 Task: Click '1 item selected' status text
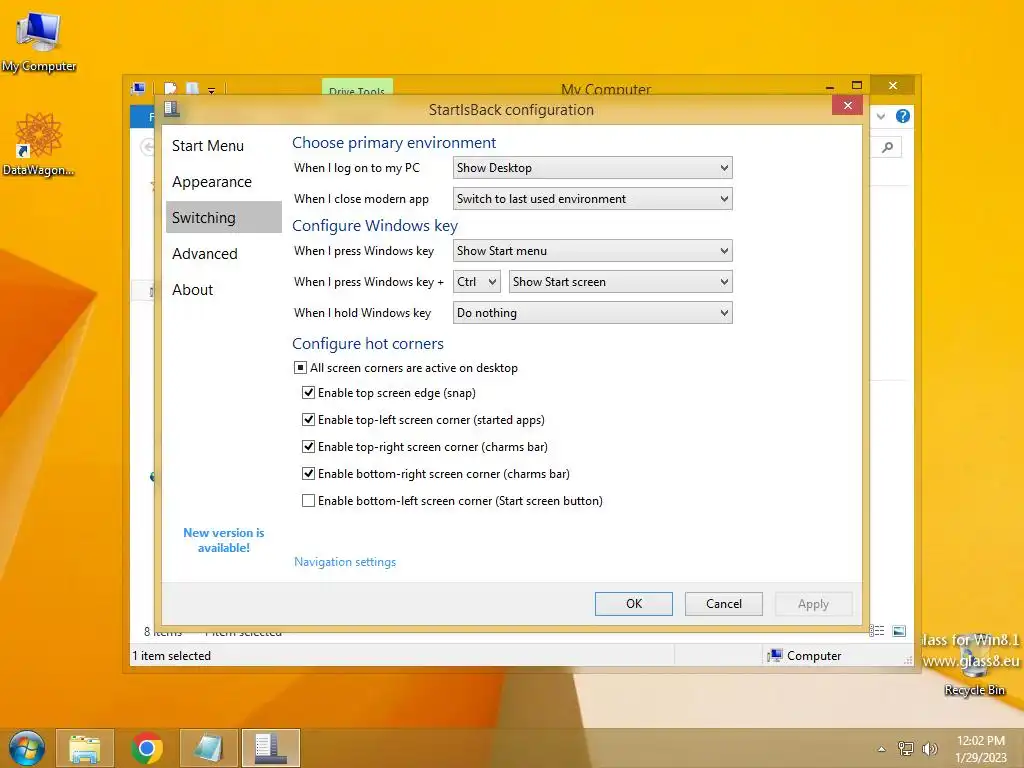[x=172, y=656]
